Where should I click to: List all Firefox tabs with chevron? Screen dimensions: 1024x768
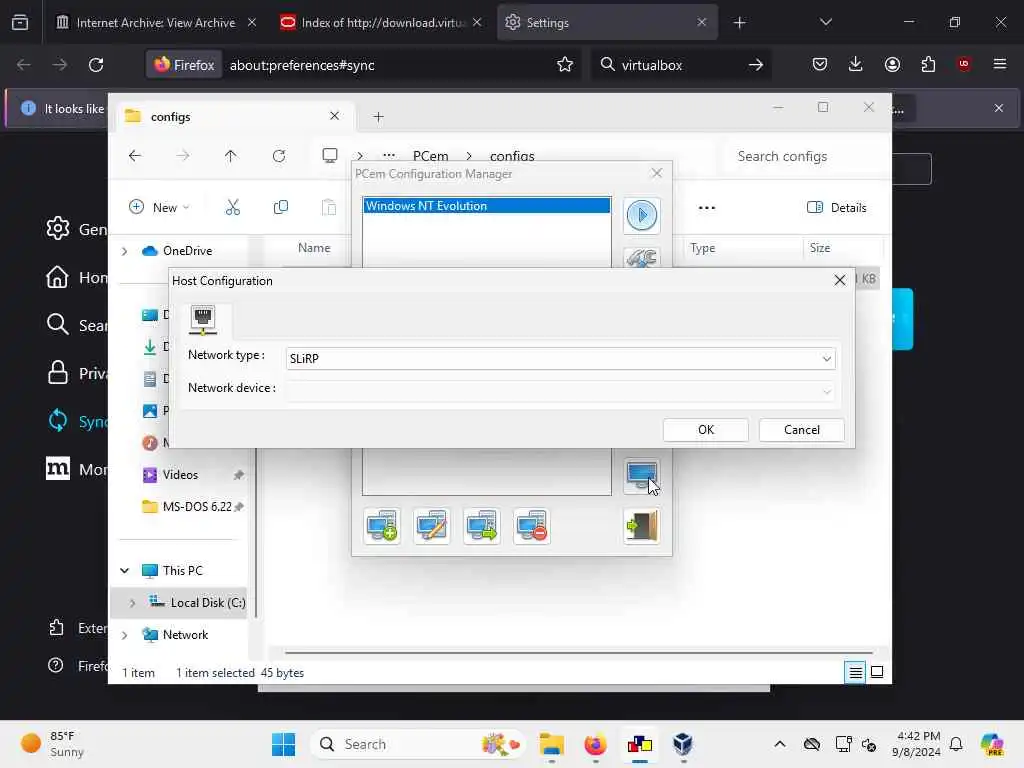coord(825,23)
